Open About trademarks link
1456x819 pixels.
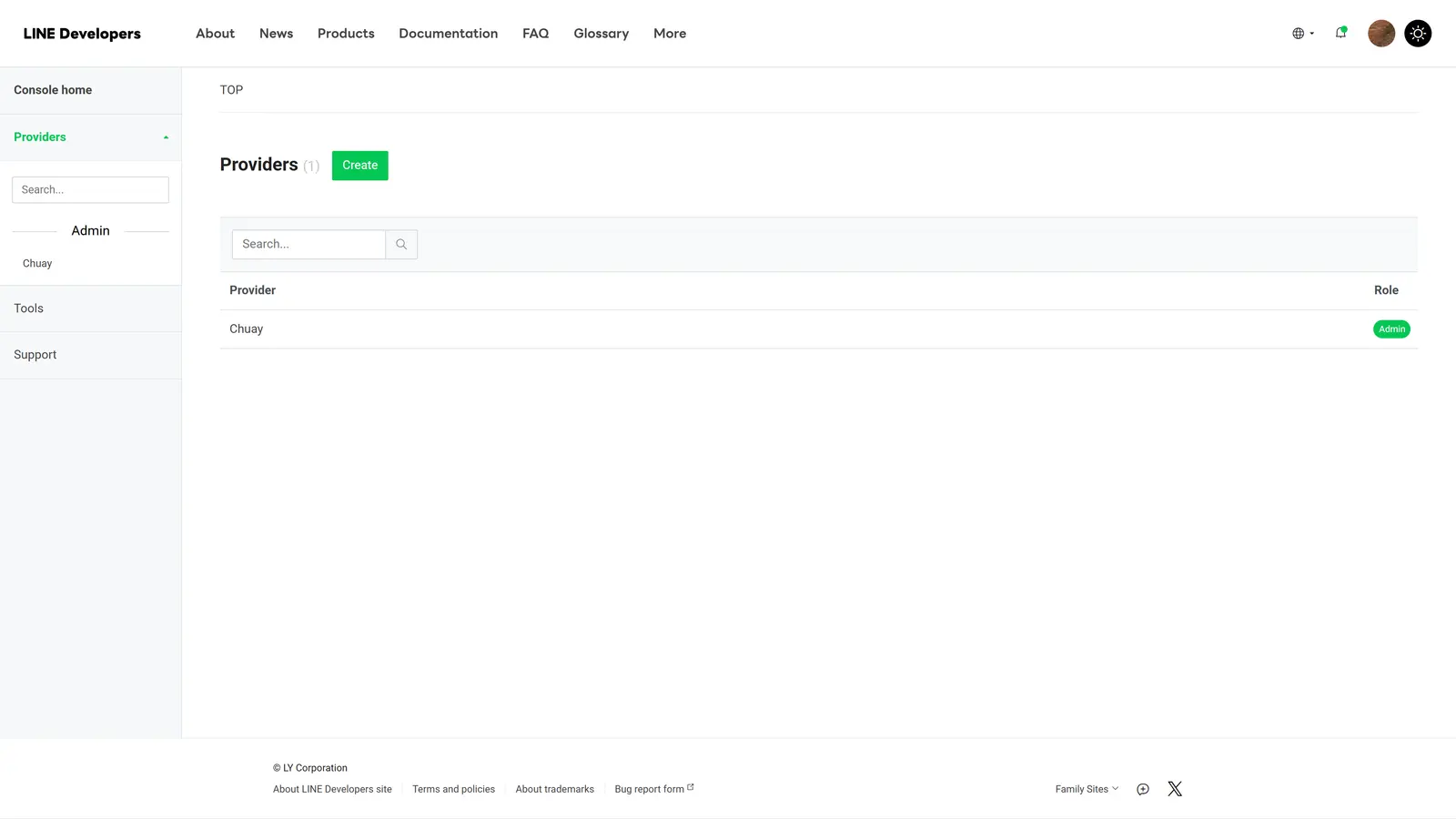coord(554,789)
